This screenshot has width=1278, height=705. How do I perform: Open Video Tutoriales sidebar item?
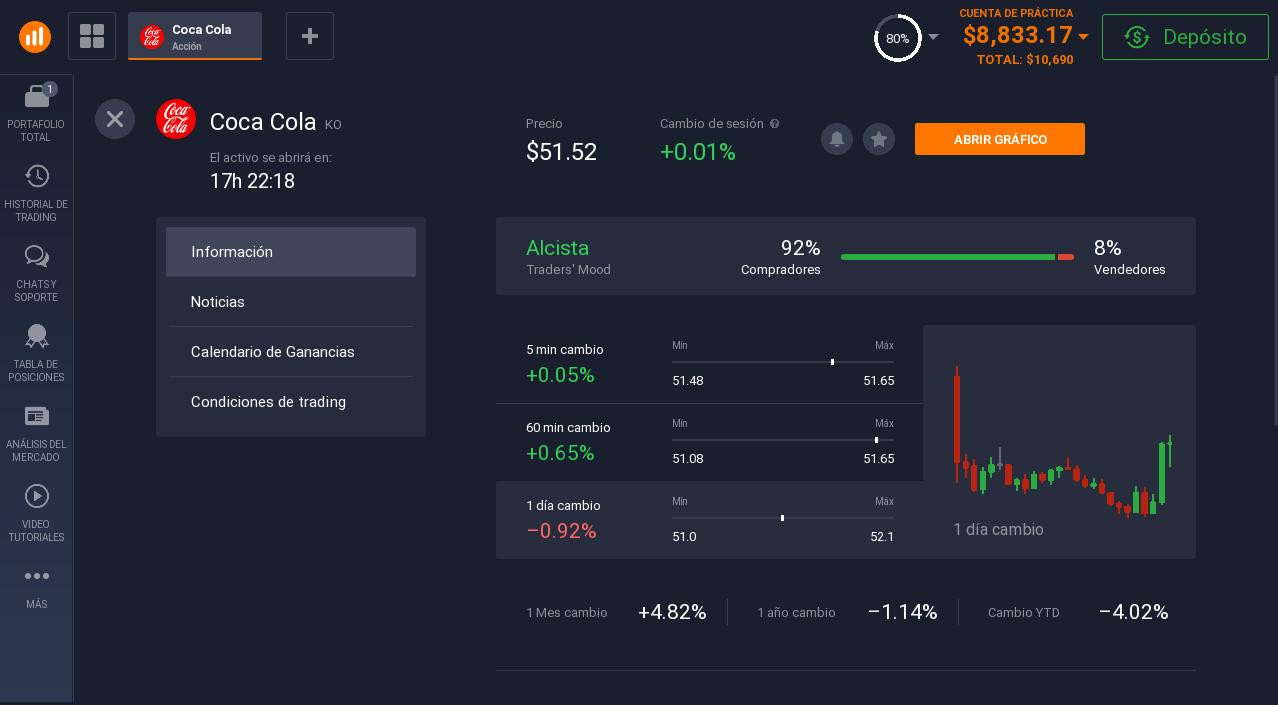(36, 513)
